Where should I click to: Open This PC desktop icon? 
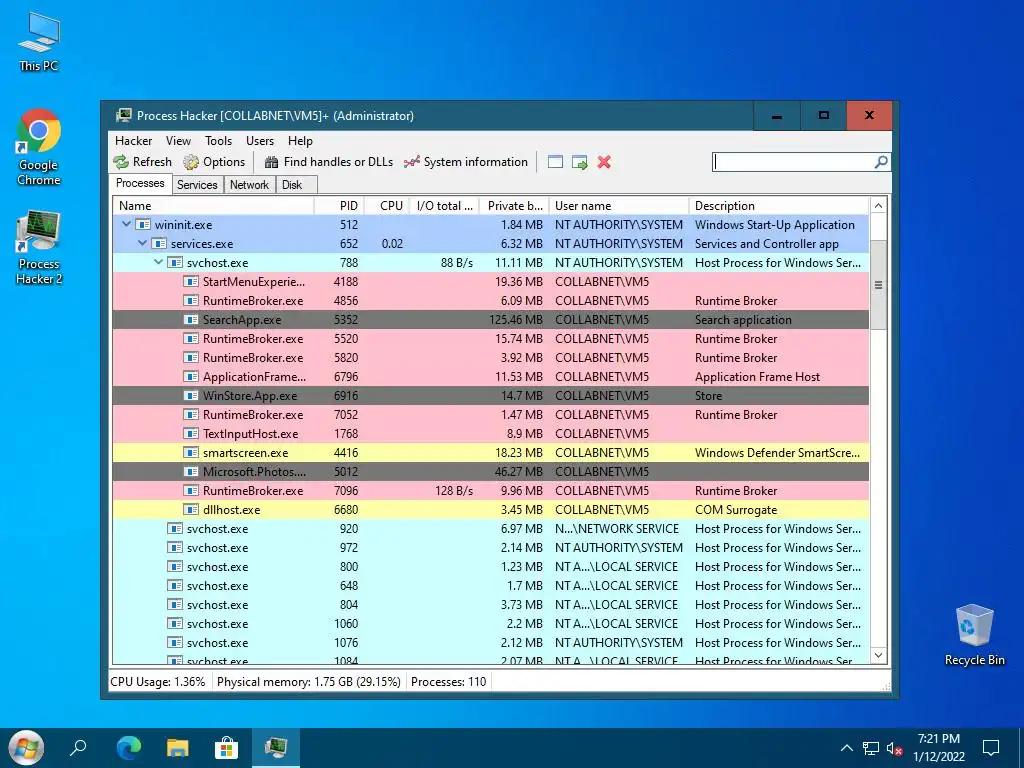pos(39,41)
